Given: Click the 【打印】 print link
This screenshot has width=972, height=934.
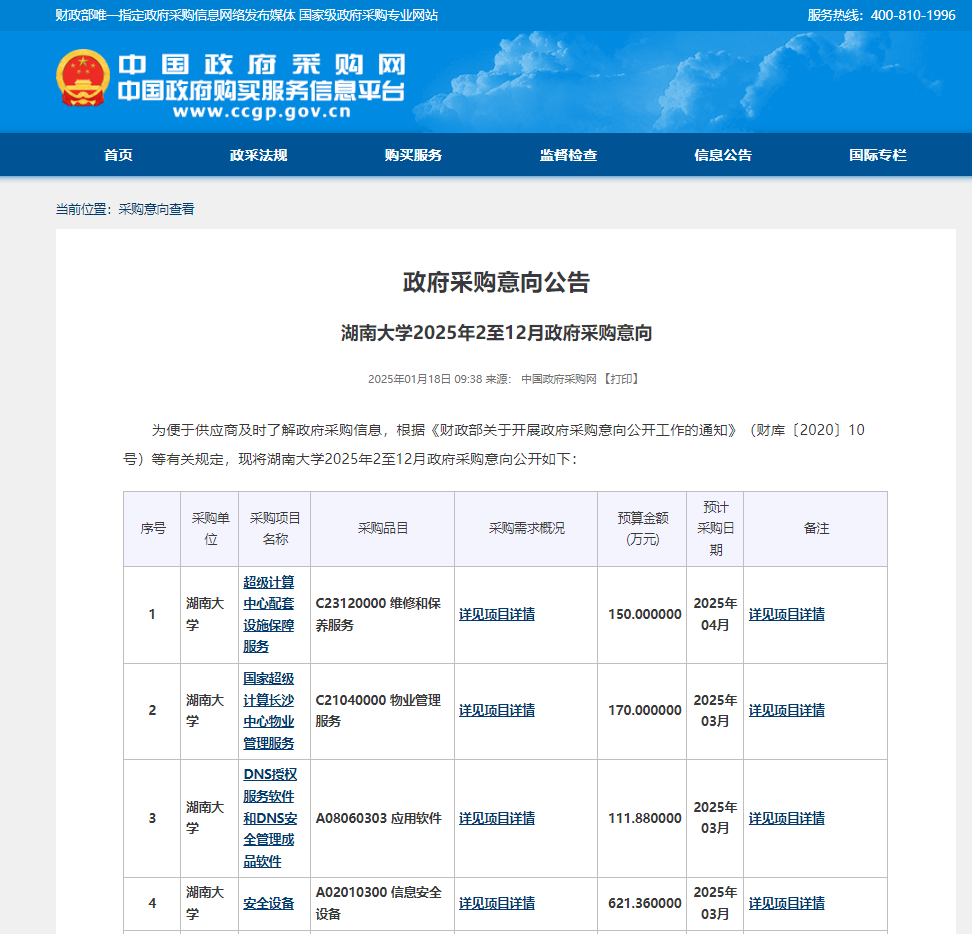Looking at the screenshot, I should pyautogui.click(x=621, y=379).
